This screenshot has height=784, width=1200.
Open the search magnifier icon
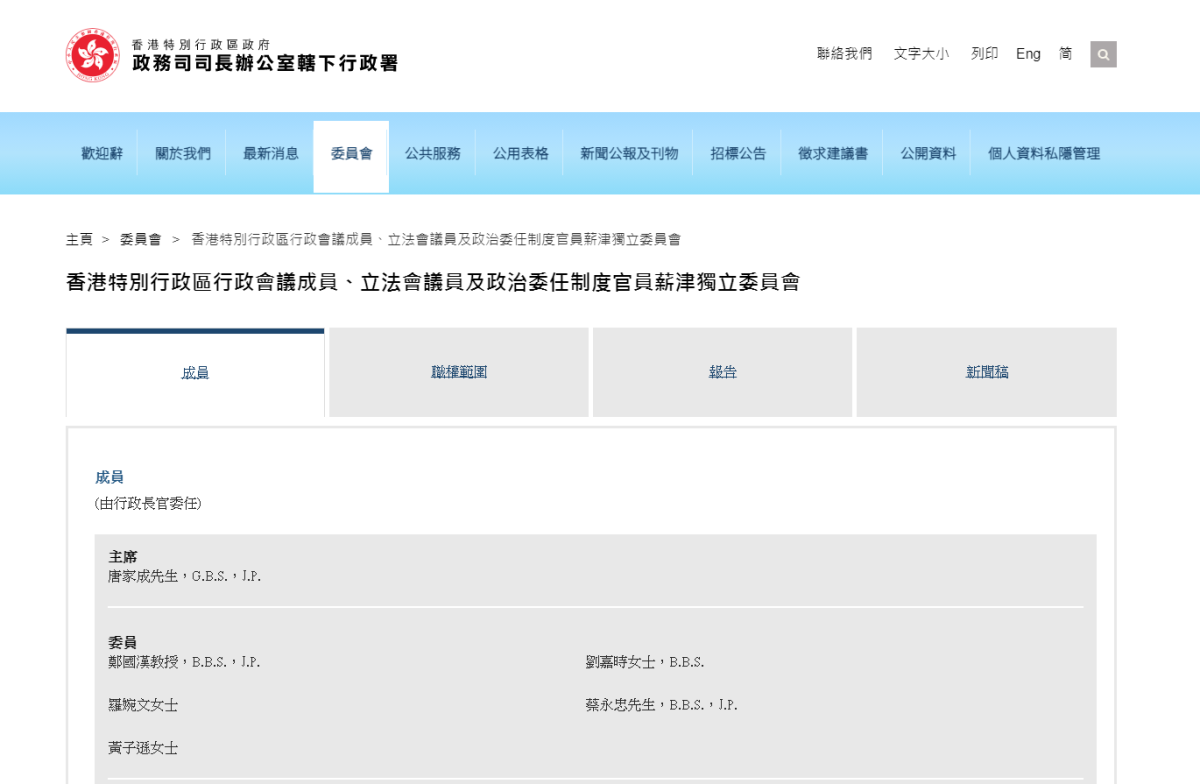coord(1103,54)
